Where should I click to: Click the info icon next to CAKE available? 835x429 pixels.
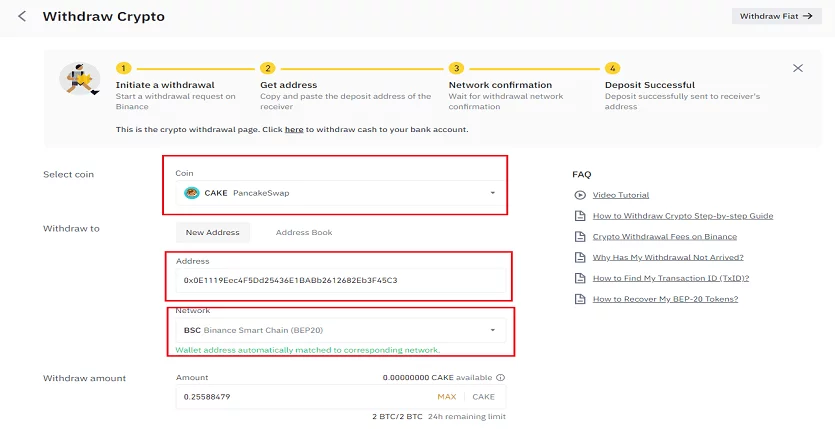(x=501, y=378)
